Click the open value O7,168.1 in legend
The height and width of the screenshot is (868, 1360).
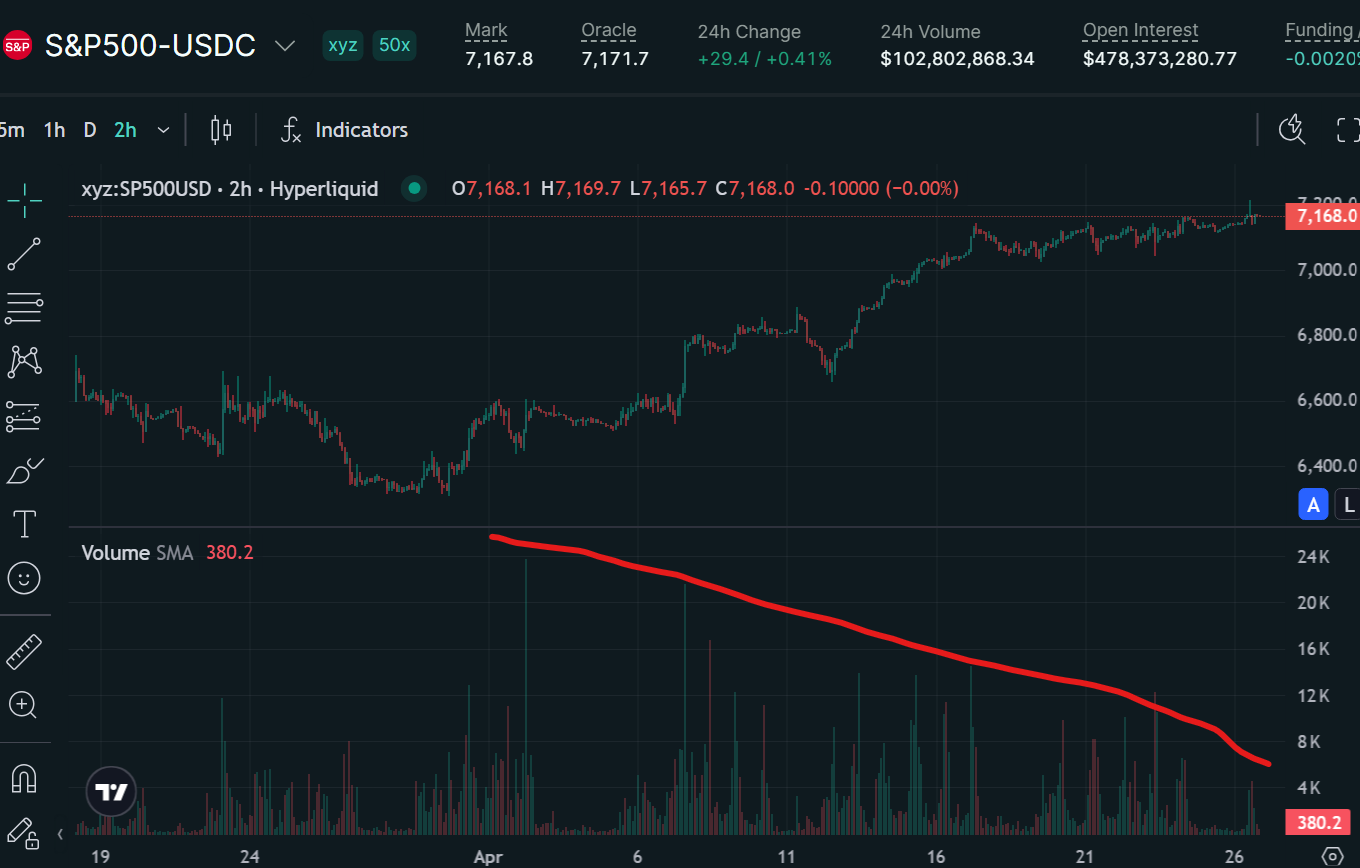[x=493, y=188]
